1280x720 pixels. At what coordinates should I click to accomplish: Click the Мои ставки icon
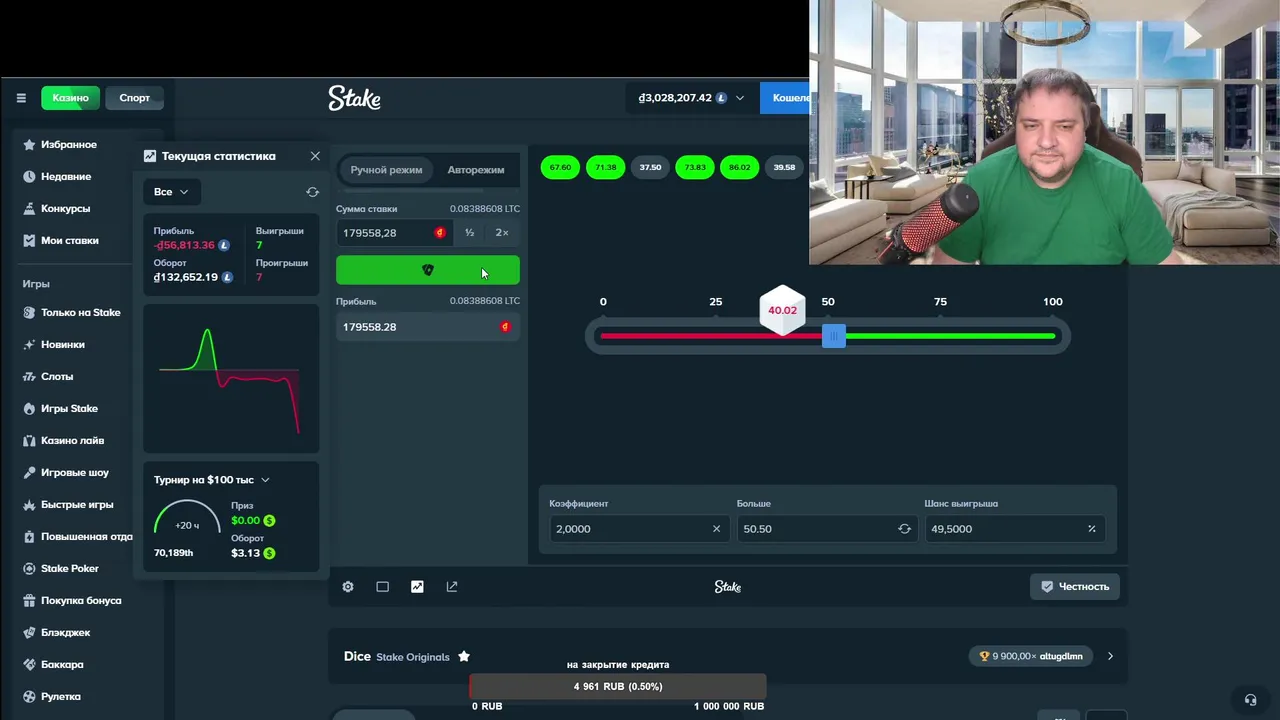click(x=30, y=241)
